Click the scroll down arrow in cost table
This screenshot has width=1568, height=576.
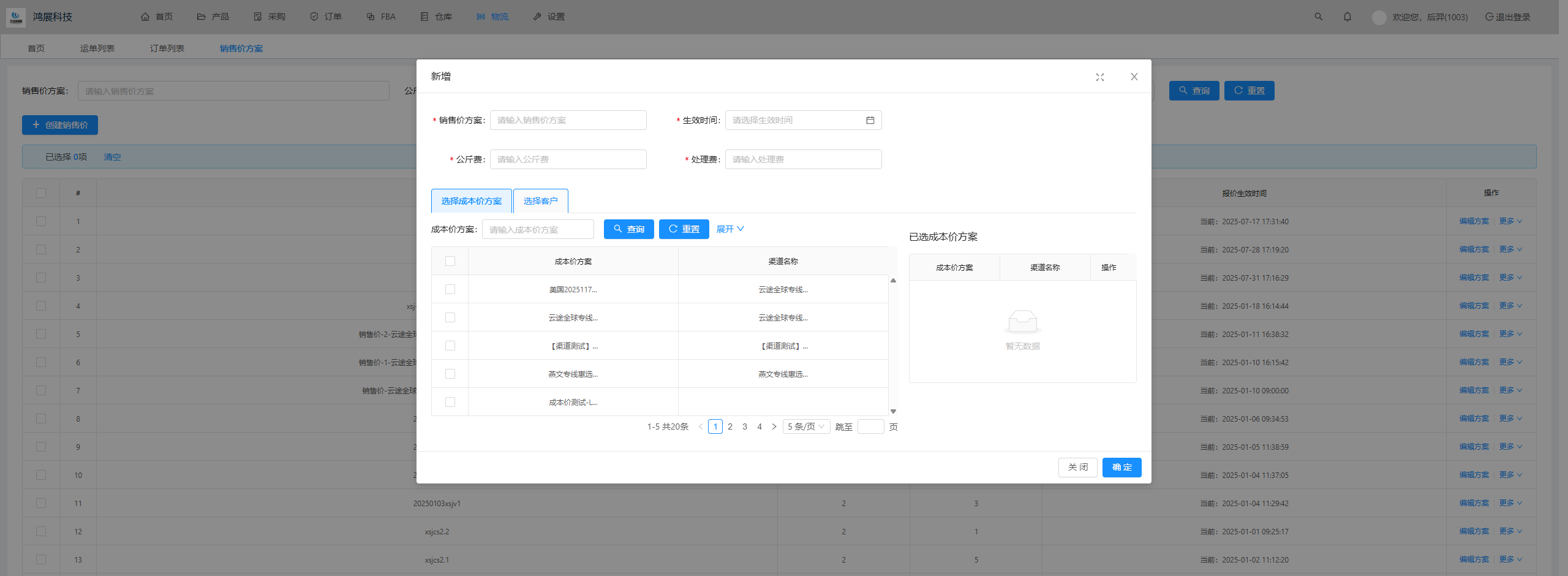893,411
